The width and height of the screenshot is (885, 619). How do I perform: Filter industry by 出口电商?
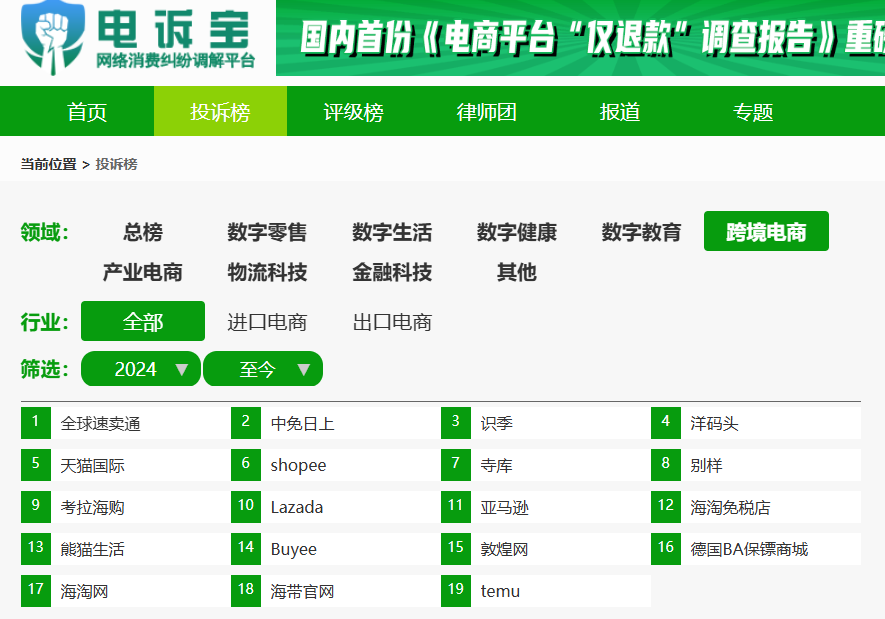[x=392, y=322]
